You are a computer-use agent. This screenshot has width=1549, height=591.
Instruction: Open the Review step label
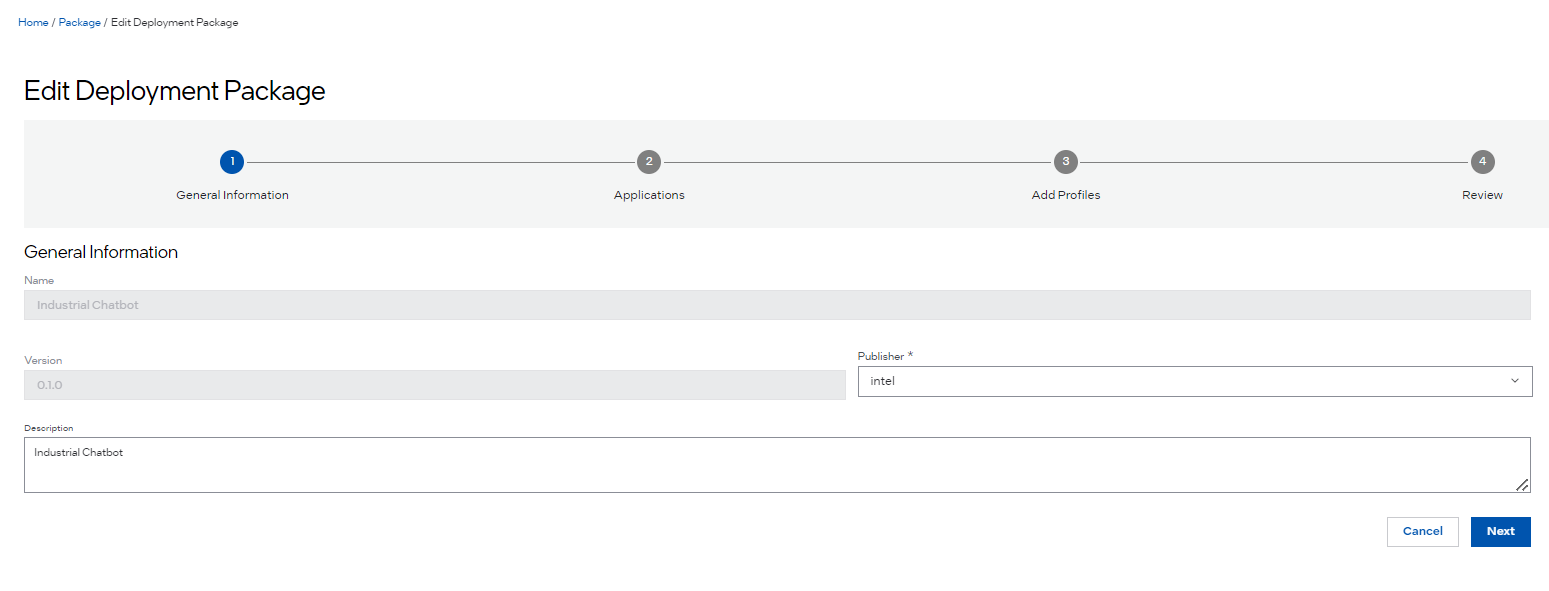coord(1482,195)
